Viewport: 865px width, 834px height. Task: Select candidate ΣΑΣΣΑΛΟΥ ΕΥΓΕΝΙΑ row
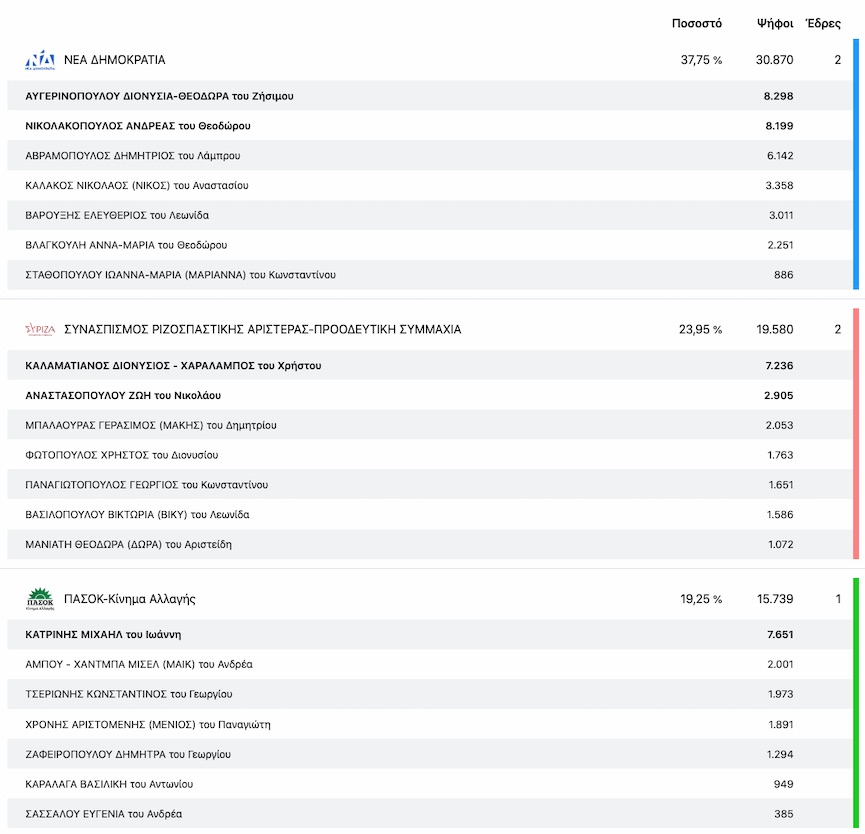430,814
